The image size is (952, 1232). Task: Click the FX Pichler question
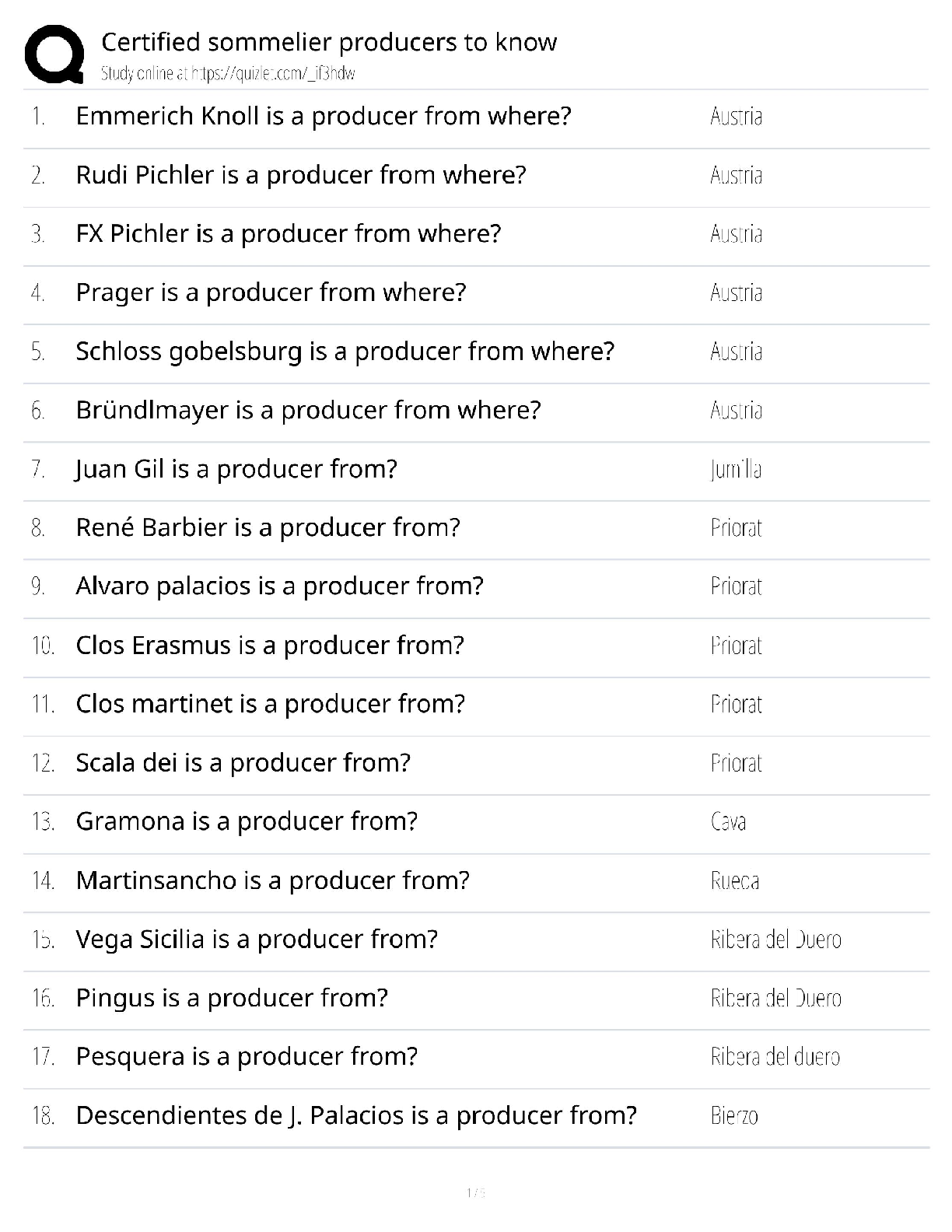[288, 233]
